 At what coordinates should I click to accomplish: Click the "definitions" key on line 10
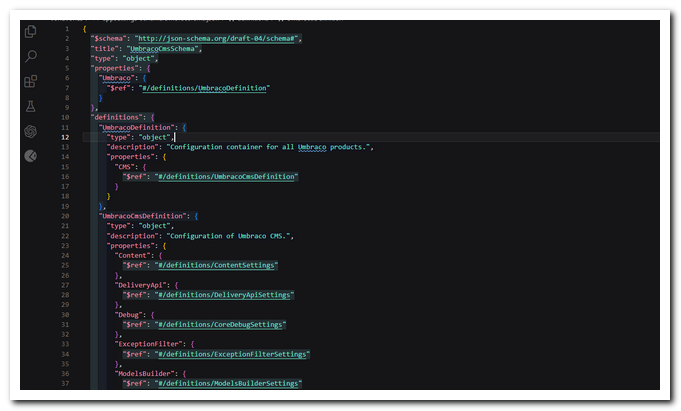[116, 117]
